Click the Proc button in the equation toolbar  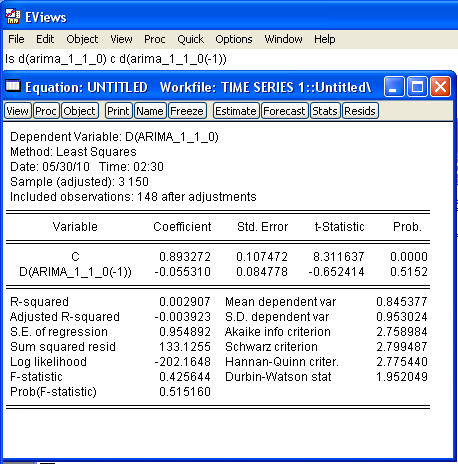tap(46, 111)
